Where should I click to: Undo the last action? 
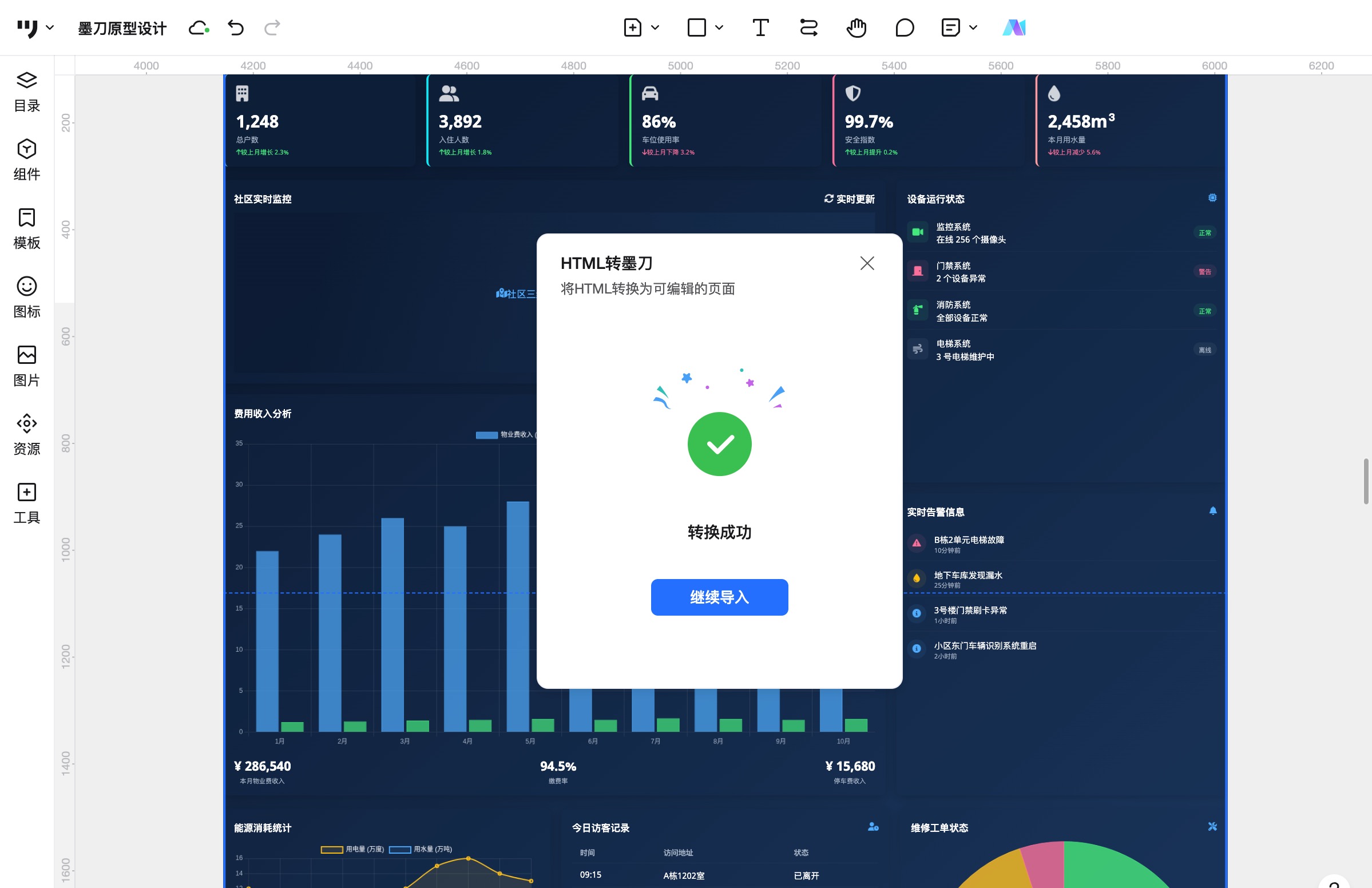236,27
